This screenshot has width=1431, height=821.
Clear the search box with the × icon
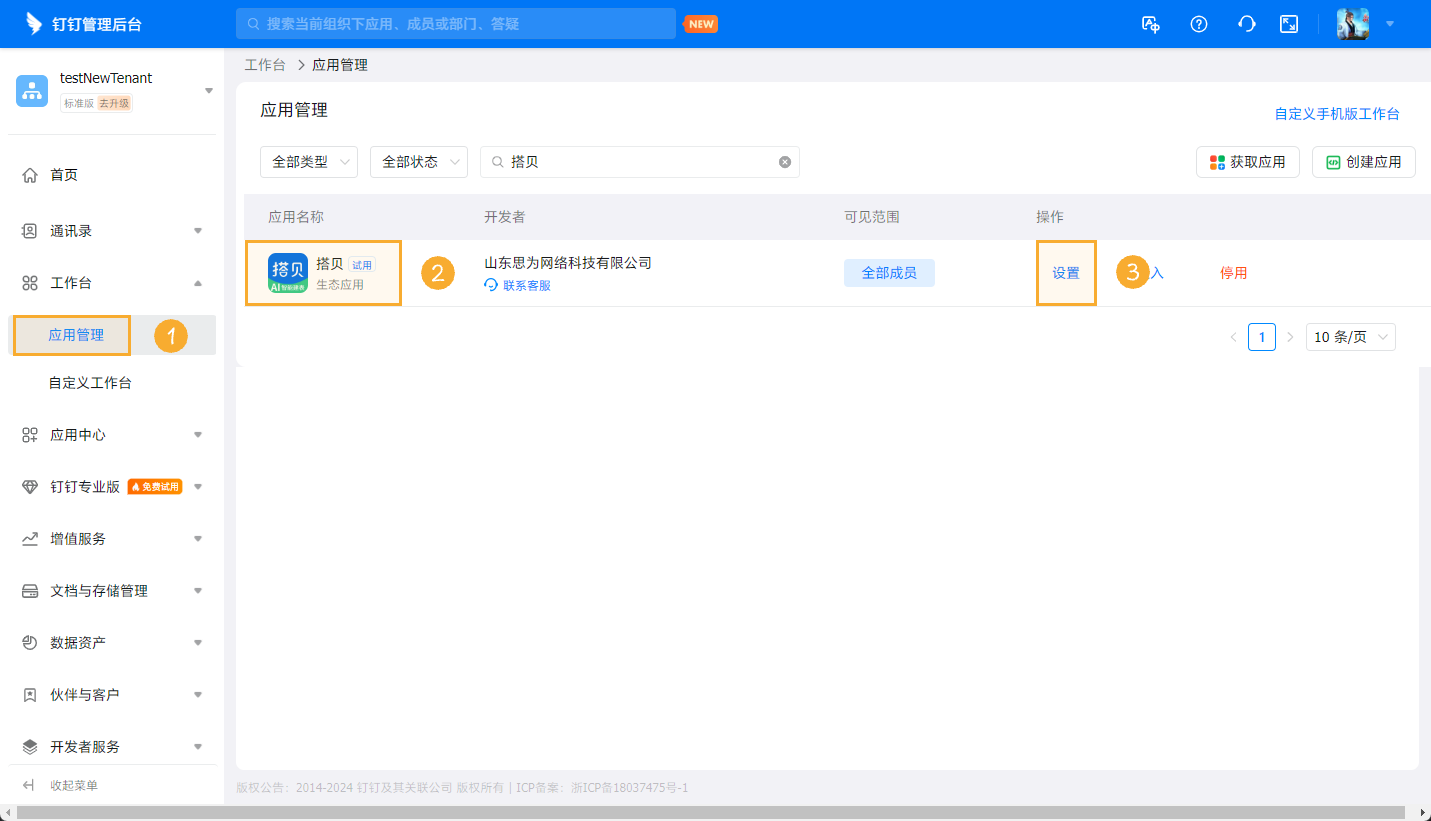pos(785,161)
